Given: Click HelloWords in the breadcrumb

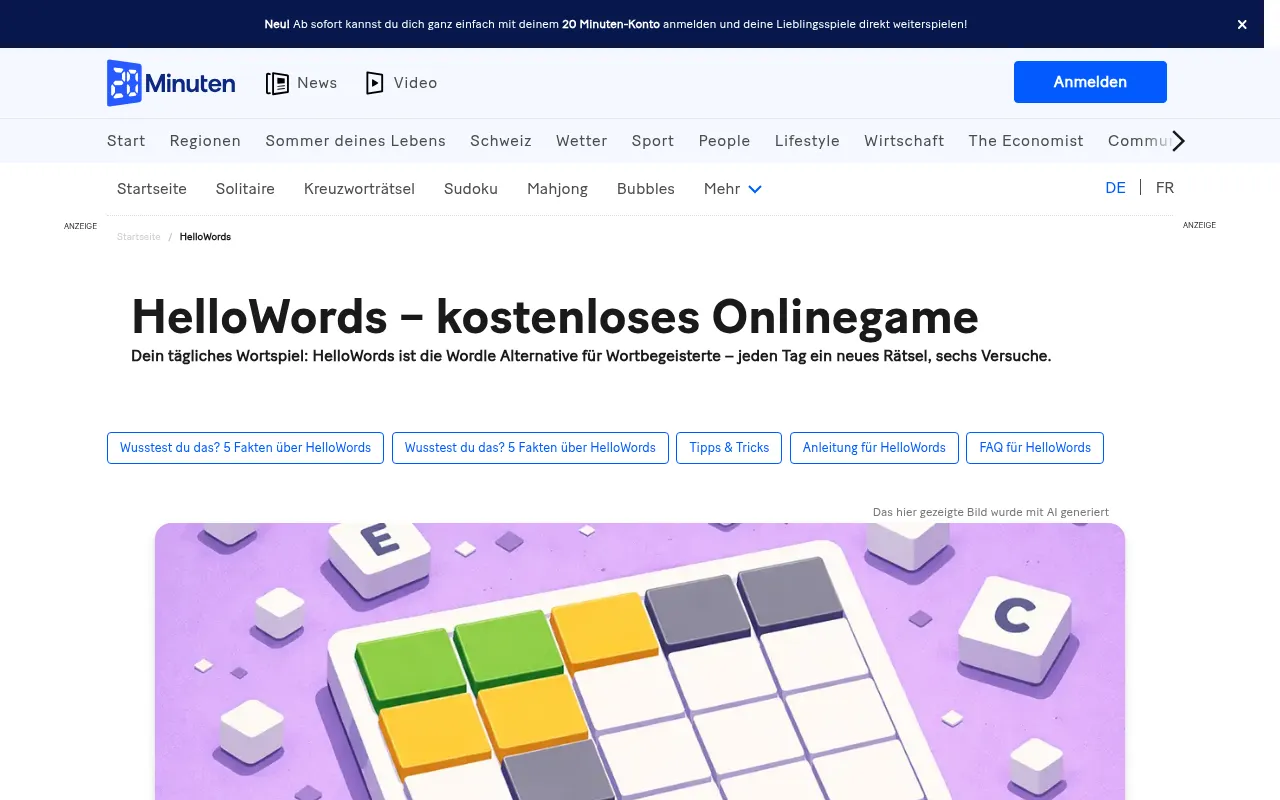Looking at the screenshot, I should click(x=205, y=237).
